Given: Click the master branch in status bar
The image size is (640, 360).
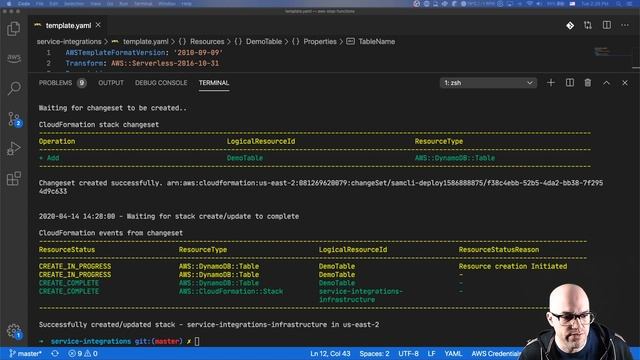Looking at the screenshot, I should coord(25,353).
